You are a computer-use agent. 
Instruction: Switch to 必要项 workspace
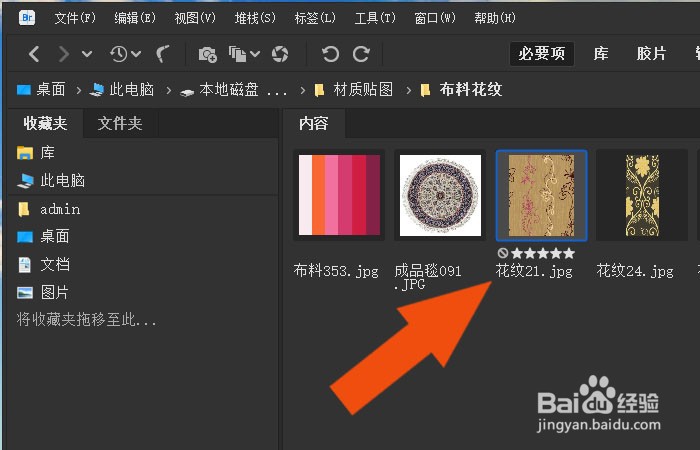coord(542,54)
